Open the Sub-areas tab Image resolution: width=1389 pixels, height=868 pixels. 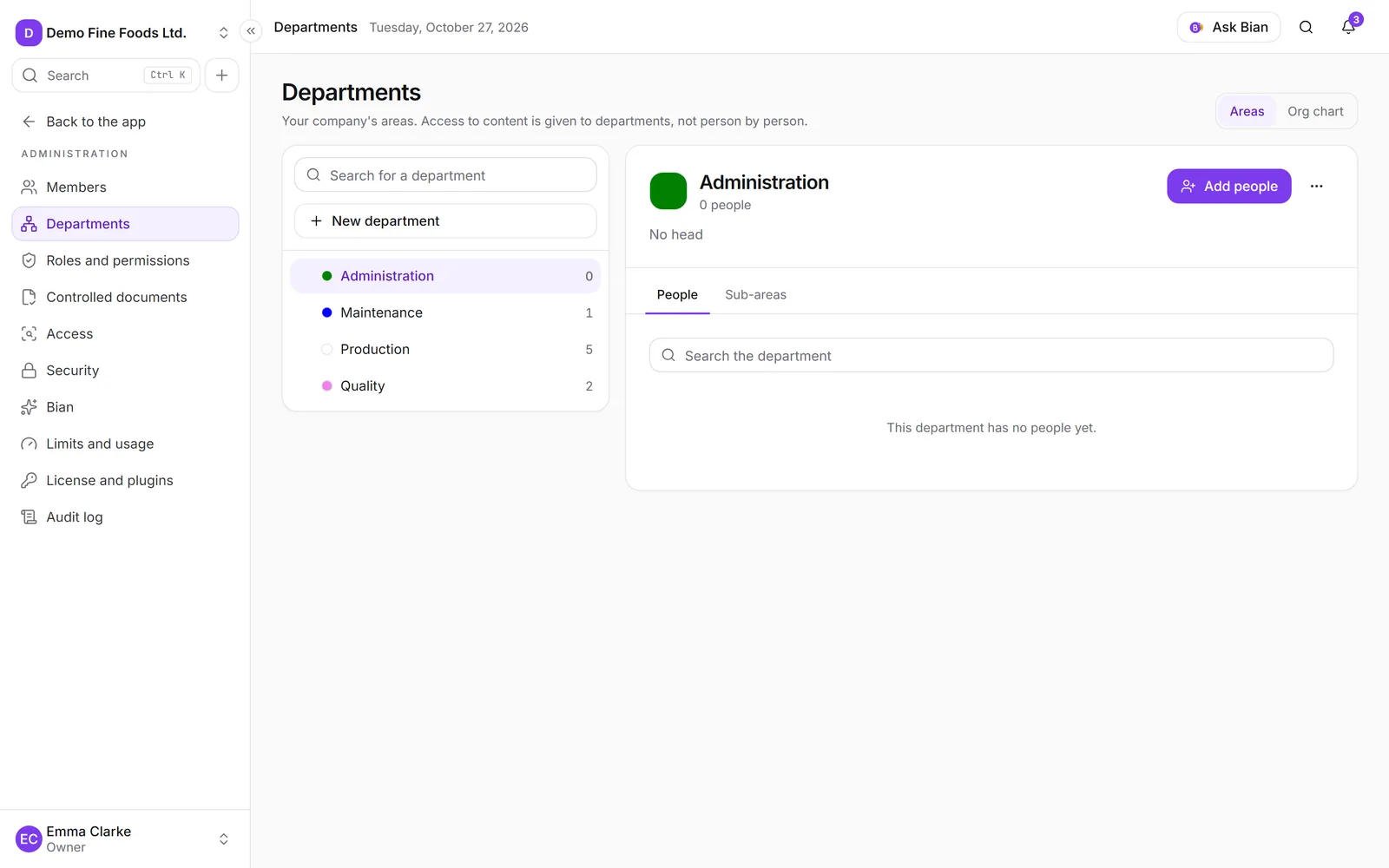[x=755, y=295]
